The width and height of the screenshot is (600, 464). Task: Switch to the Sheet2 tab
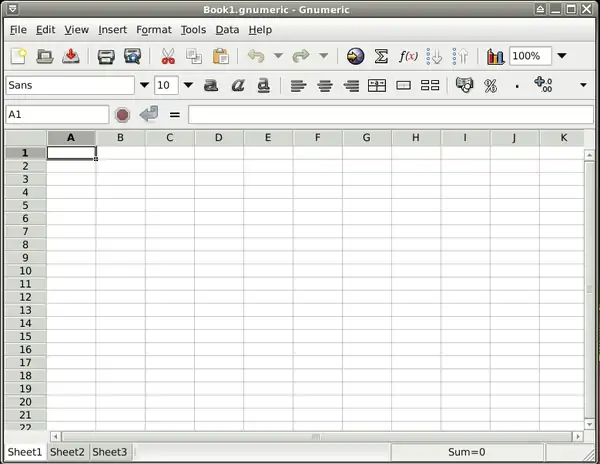click(x=68, y=452)
